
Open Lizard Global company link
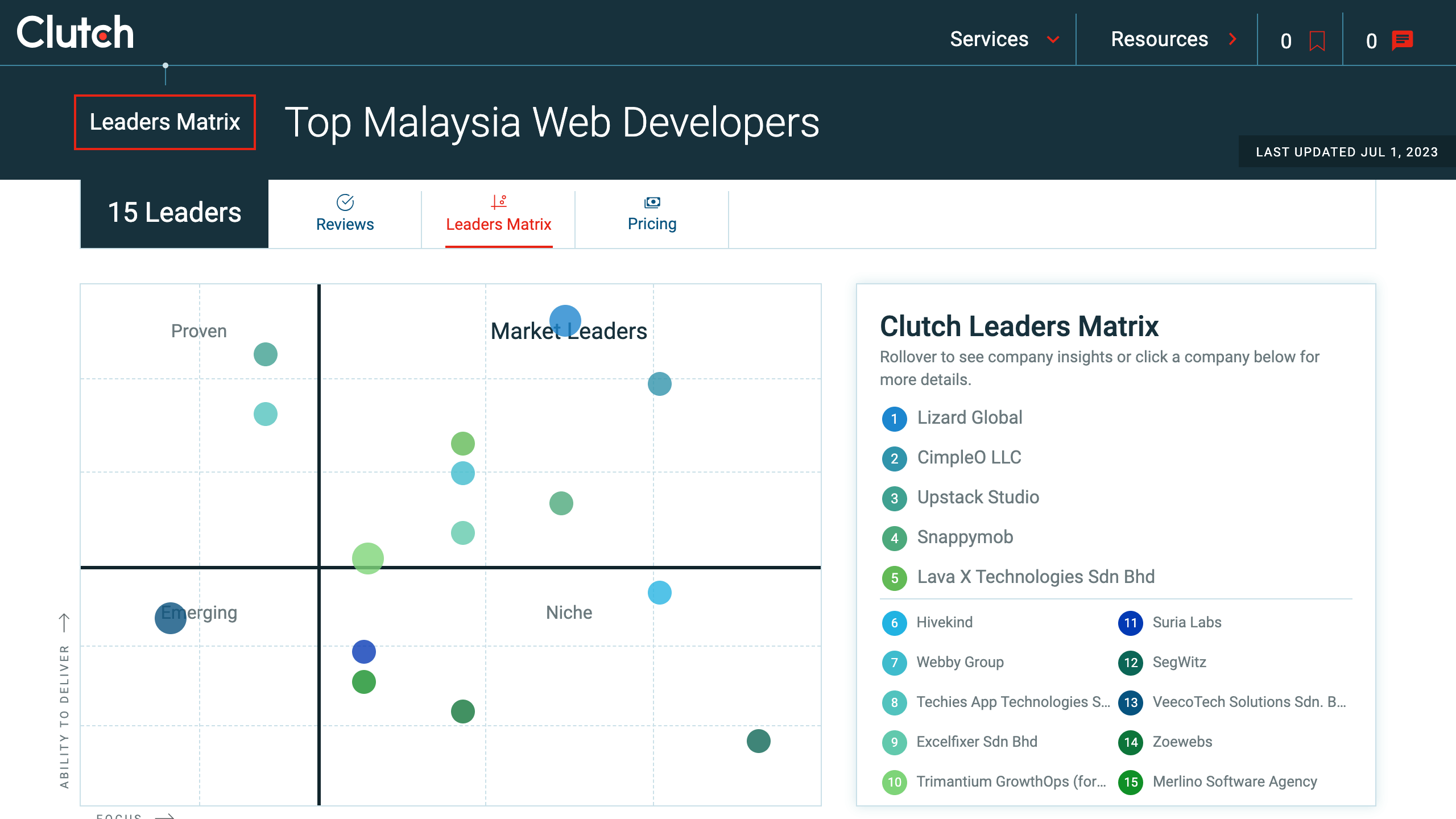(x=970, y=418)
